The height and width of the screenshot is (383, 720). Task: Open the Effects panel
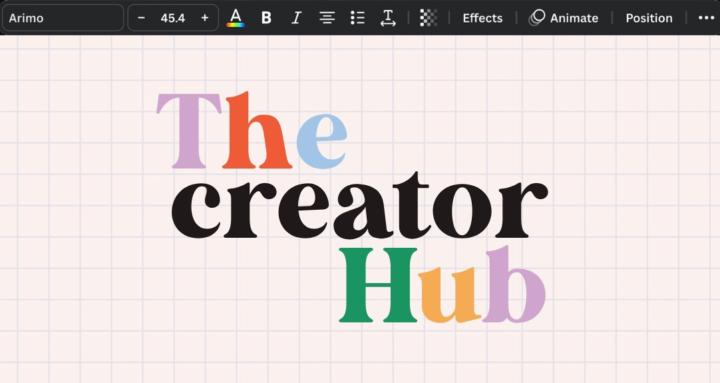[482, 18]
